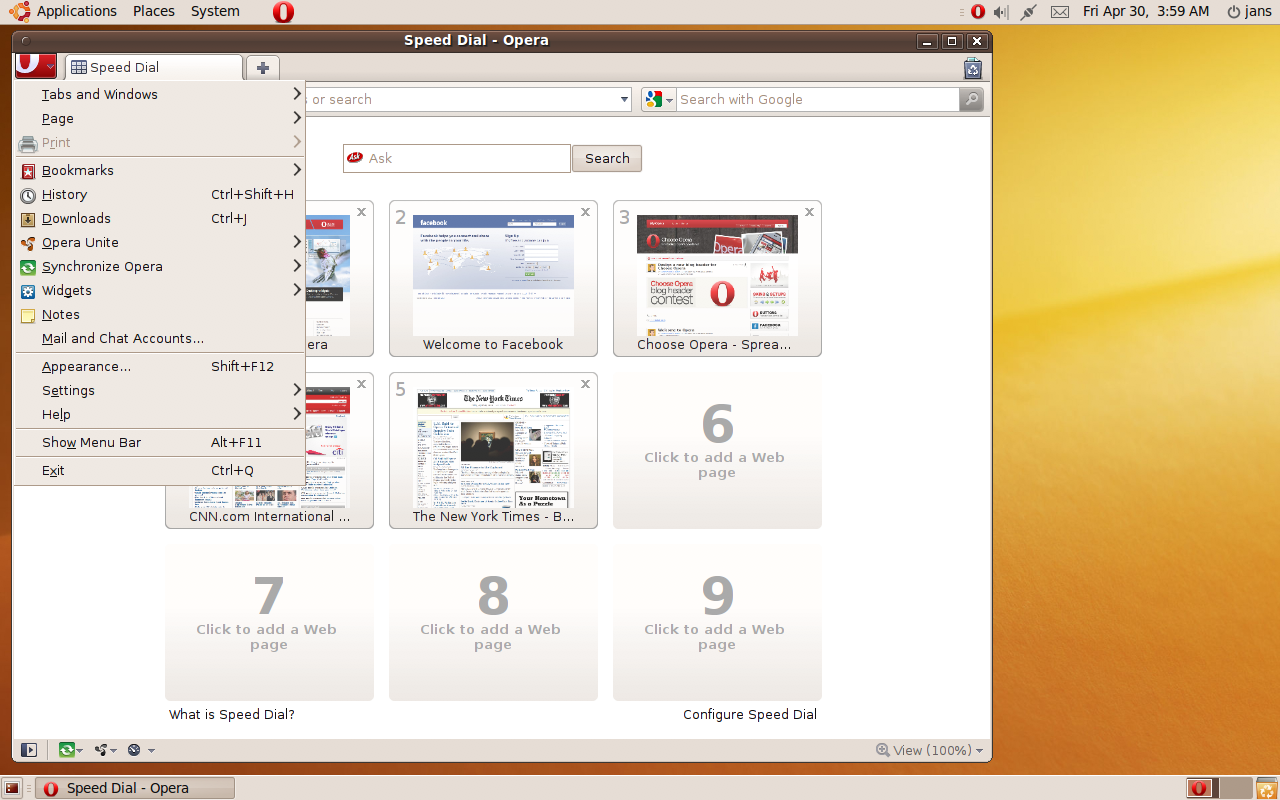Expand the Help submenu
1280x800 pixels.
(160, 414)
